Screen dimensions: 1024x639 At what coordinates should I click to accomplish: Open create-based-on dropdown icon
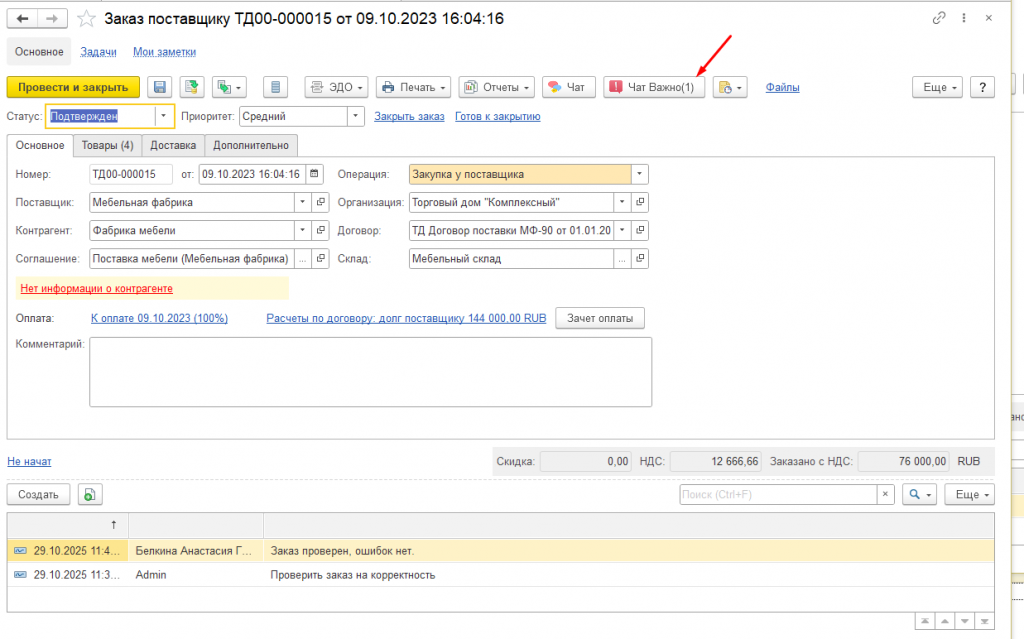pos(229,87)
